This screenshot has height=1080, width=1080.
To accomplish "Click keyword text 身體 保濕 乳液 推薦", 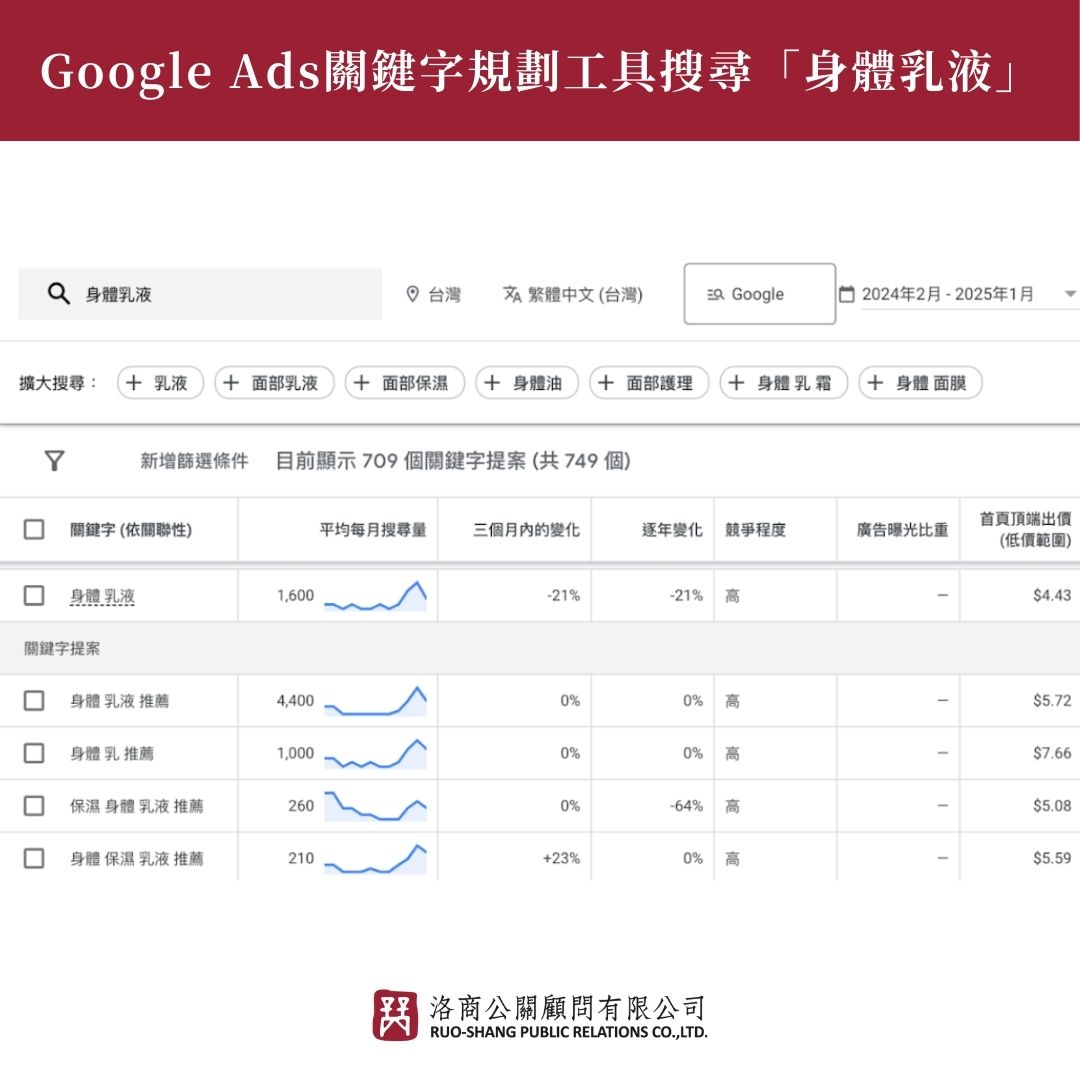I will pos(137,859).
